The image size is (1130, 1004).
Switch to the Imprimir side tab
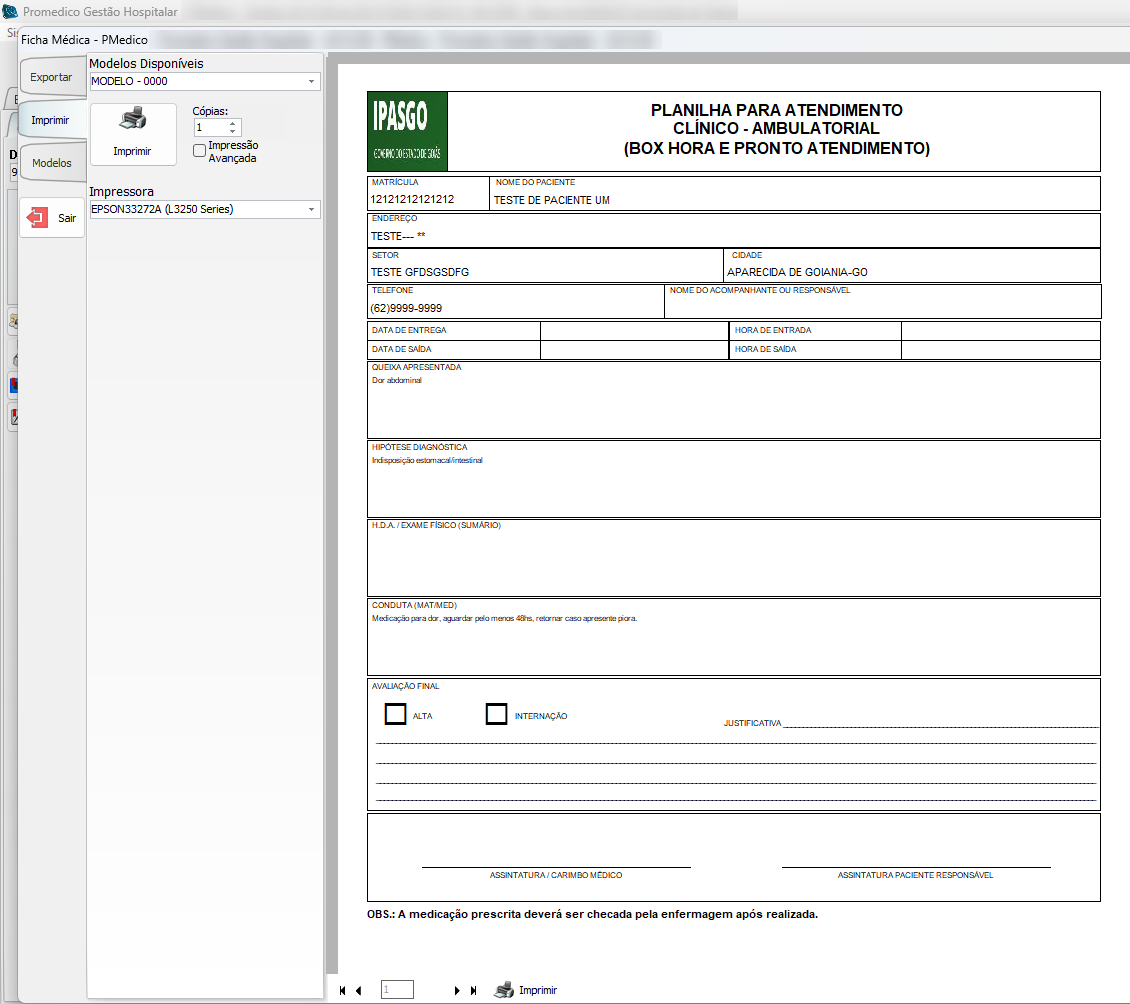tap(50, 120)
